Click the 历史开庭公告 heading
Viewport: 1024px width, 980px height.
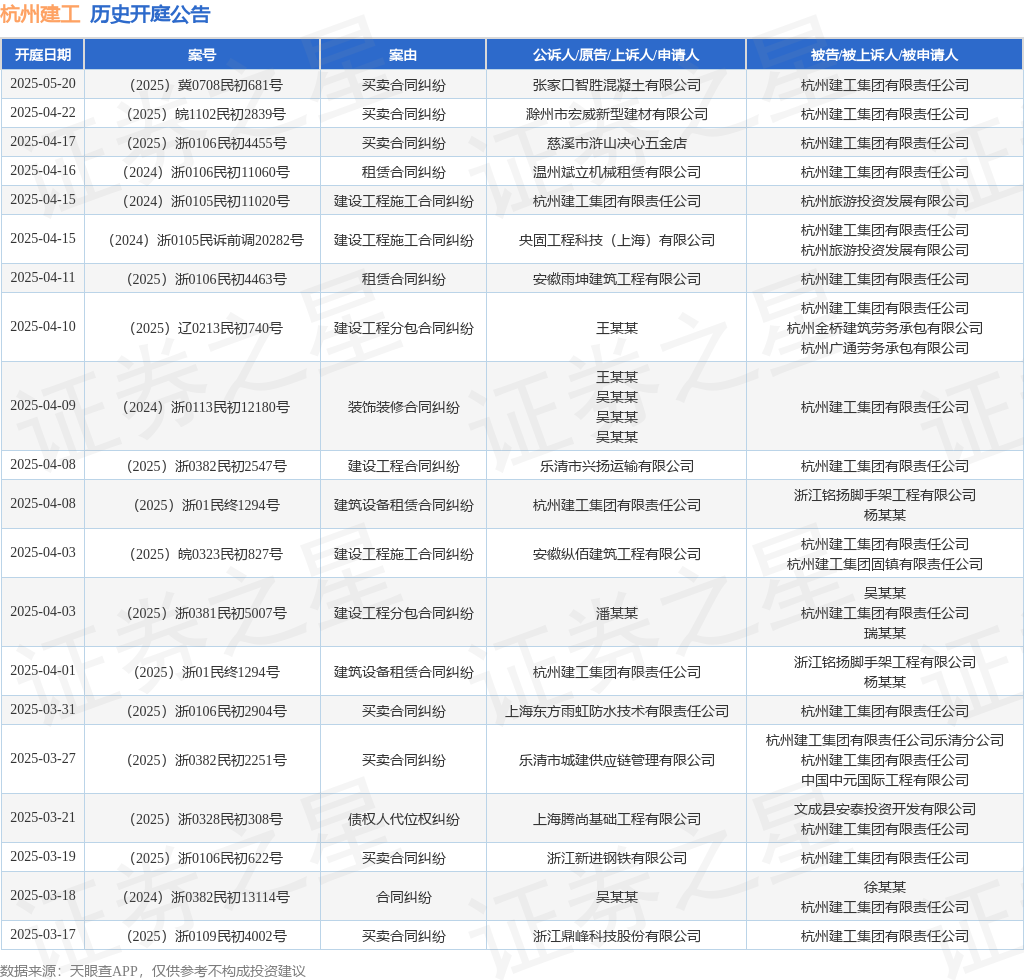click(150, 14)
